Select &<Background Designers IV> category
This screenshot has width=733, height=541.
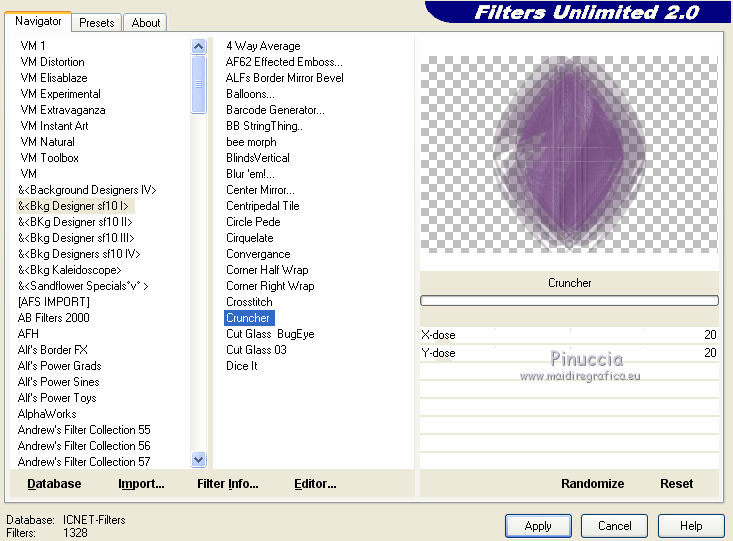click(x=87, y=190)
